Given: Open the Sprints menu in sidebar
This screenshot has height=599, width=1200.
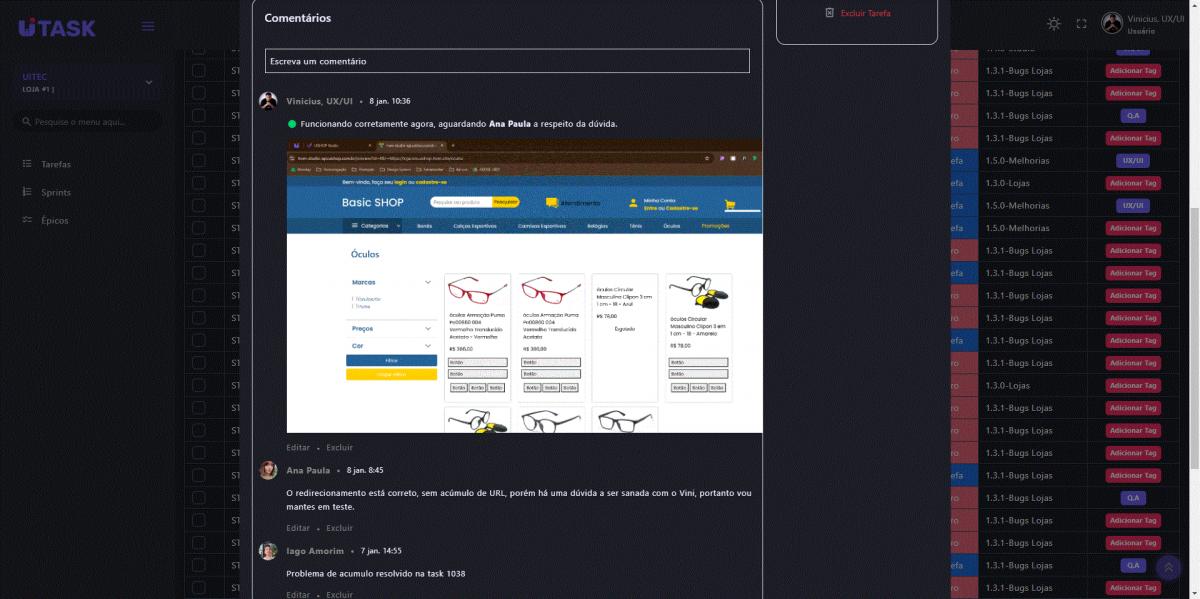Looking at the screenshot, I should coord(56,192).
